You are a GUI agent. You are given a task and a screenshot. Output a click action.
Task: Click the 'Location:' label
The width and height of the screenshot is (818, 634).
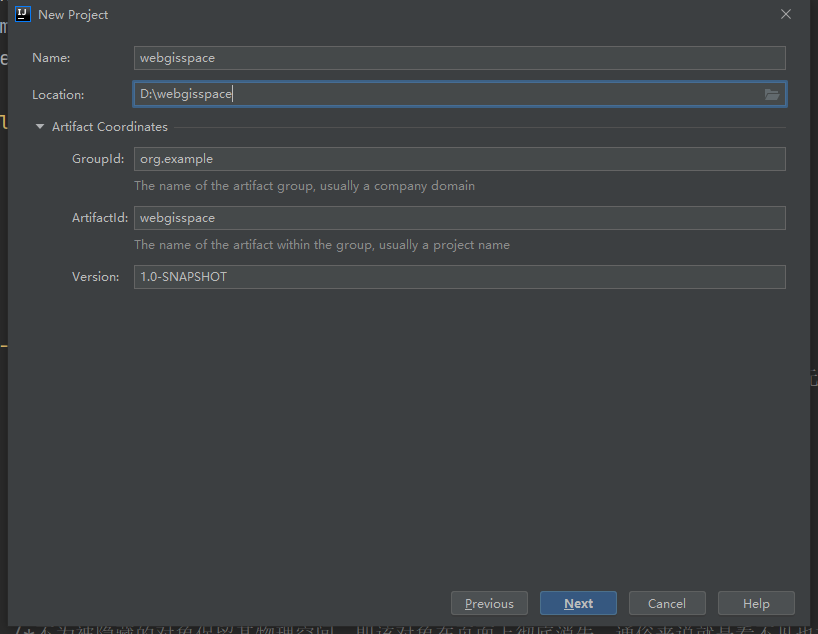point(58,95)
